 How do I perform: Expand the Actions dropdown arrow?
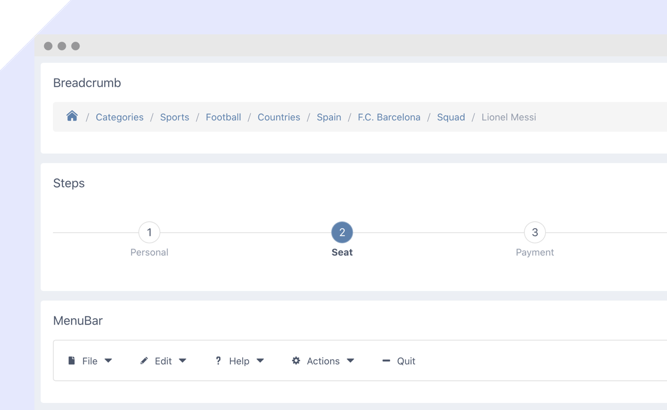(350, 361)
